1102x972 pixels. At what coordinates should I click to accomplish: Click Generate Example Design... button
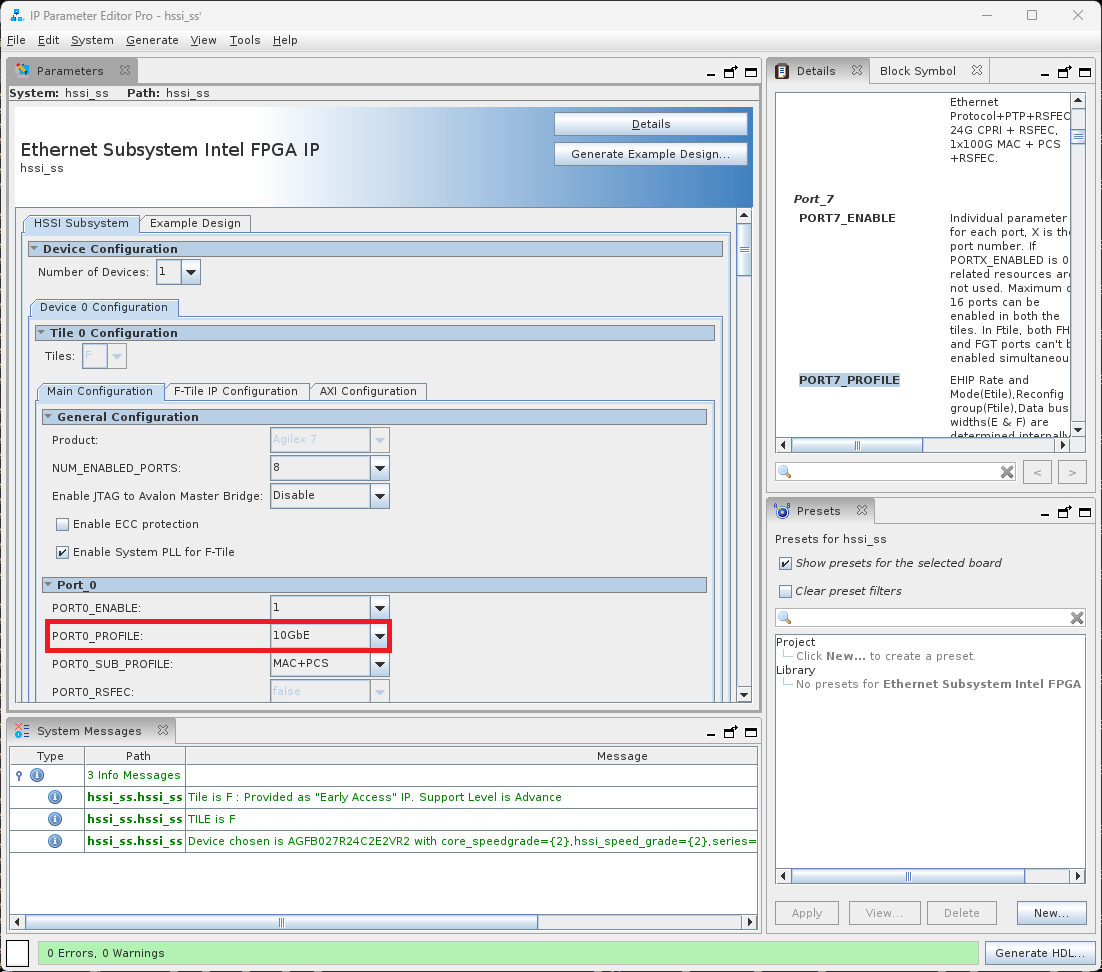pos(650,154)
